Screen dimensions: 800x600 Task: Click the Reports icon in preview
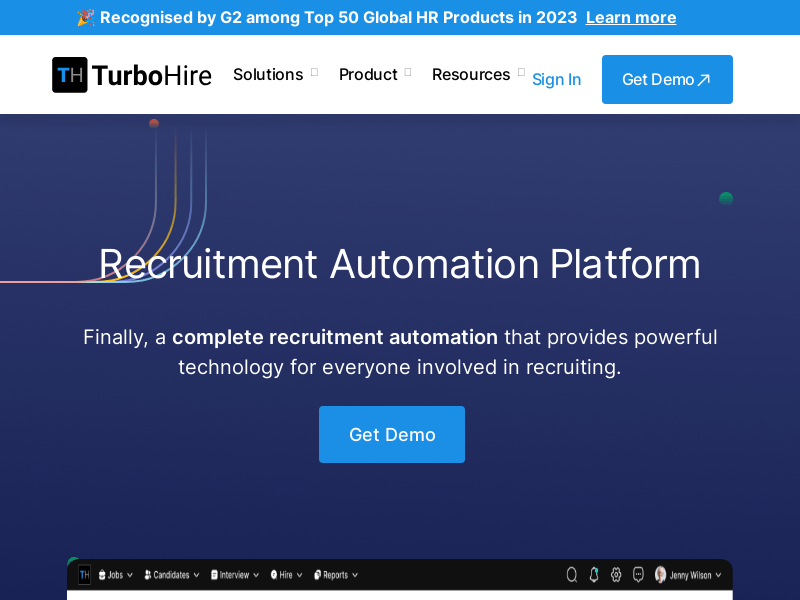317,575
